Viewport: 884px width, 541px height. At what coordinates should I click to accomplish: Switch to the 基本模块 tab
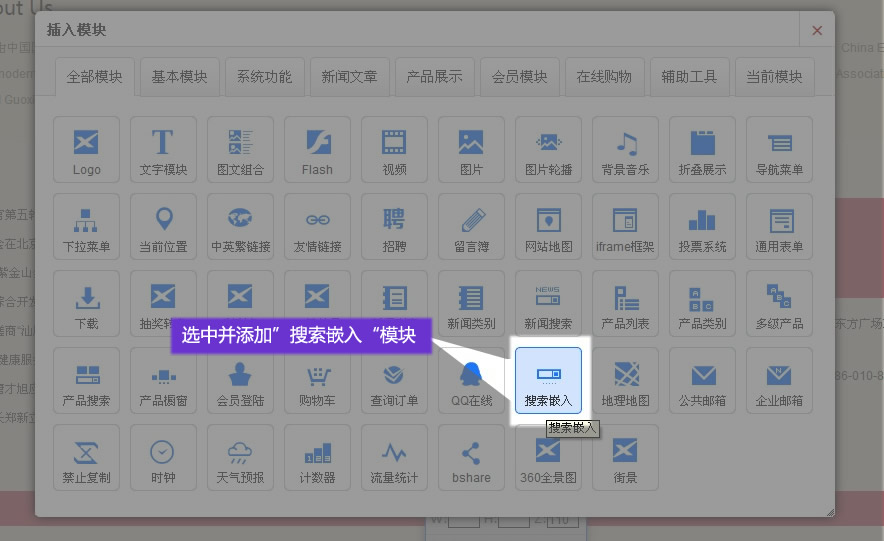[x=180, y=77]
